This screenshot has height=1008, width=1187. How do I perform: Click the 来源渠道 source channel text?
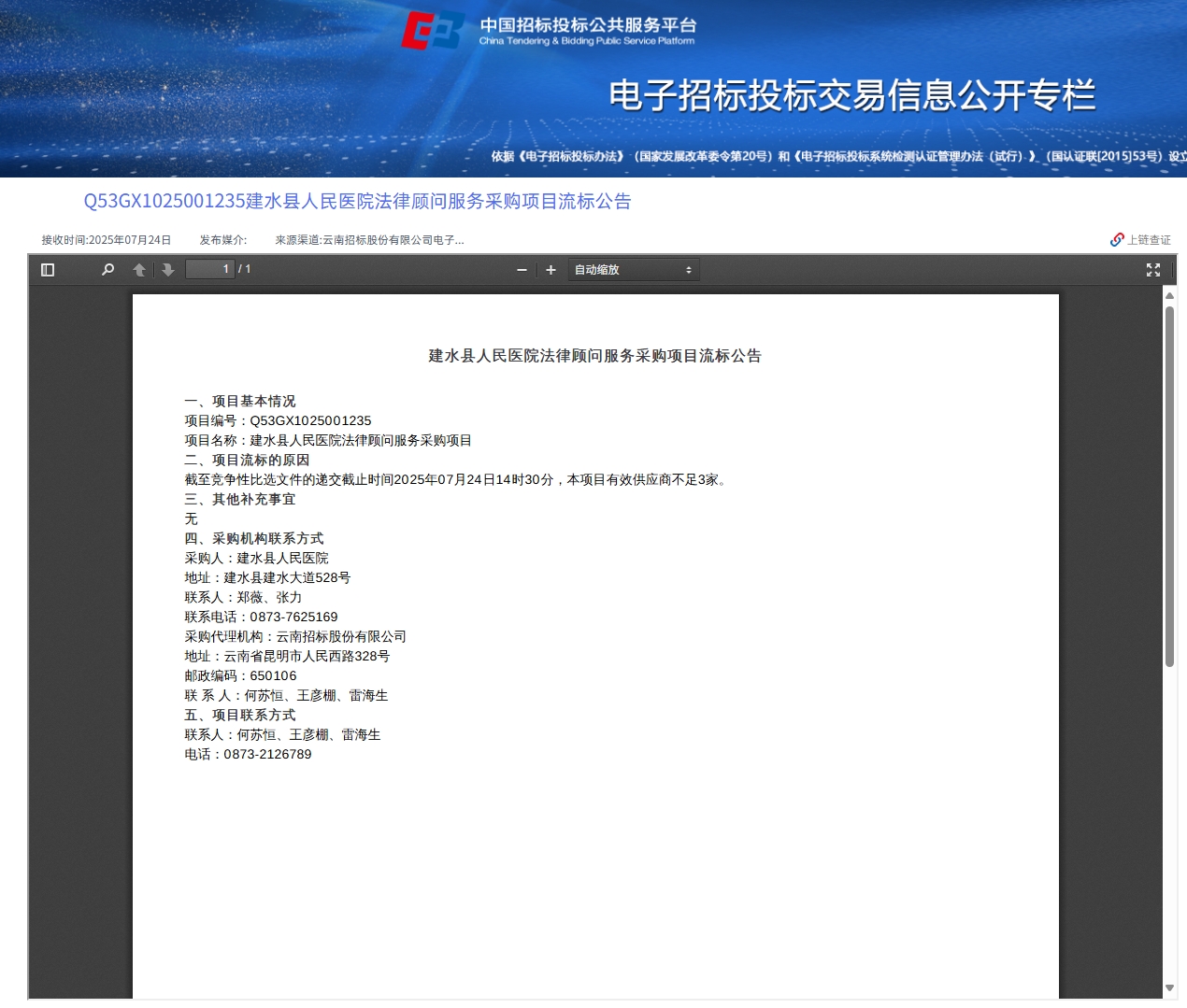[x=369, y=240]
